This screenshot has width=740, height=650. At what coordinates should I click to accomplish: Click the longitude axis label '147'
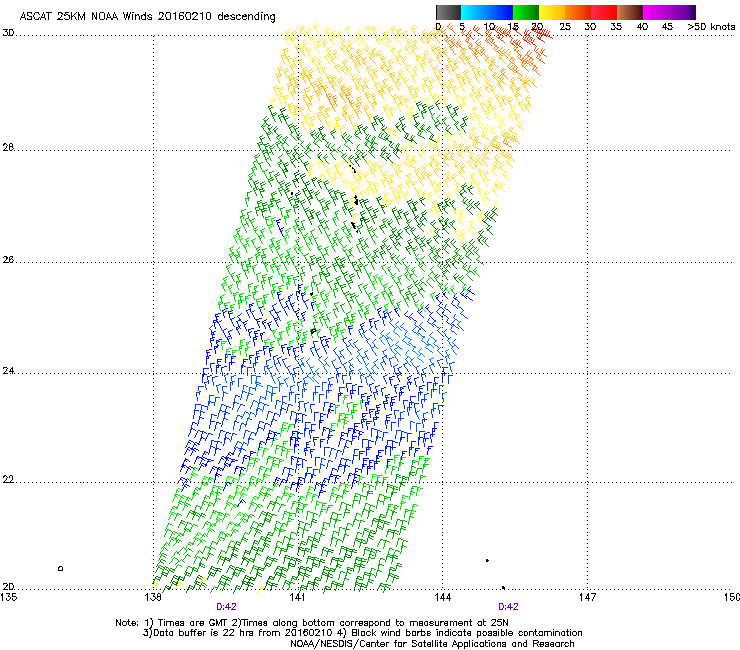[x=588, y=597]
